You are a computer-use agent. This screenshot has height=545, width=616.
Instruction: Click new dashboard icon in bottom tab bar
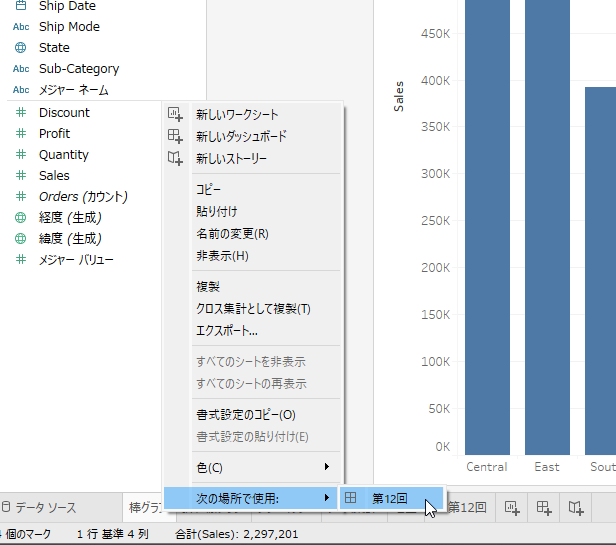(543, 507)
